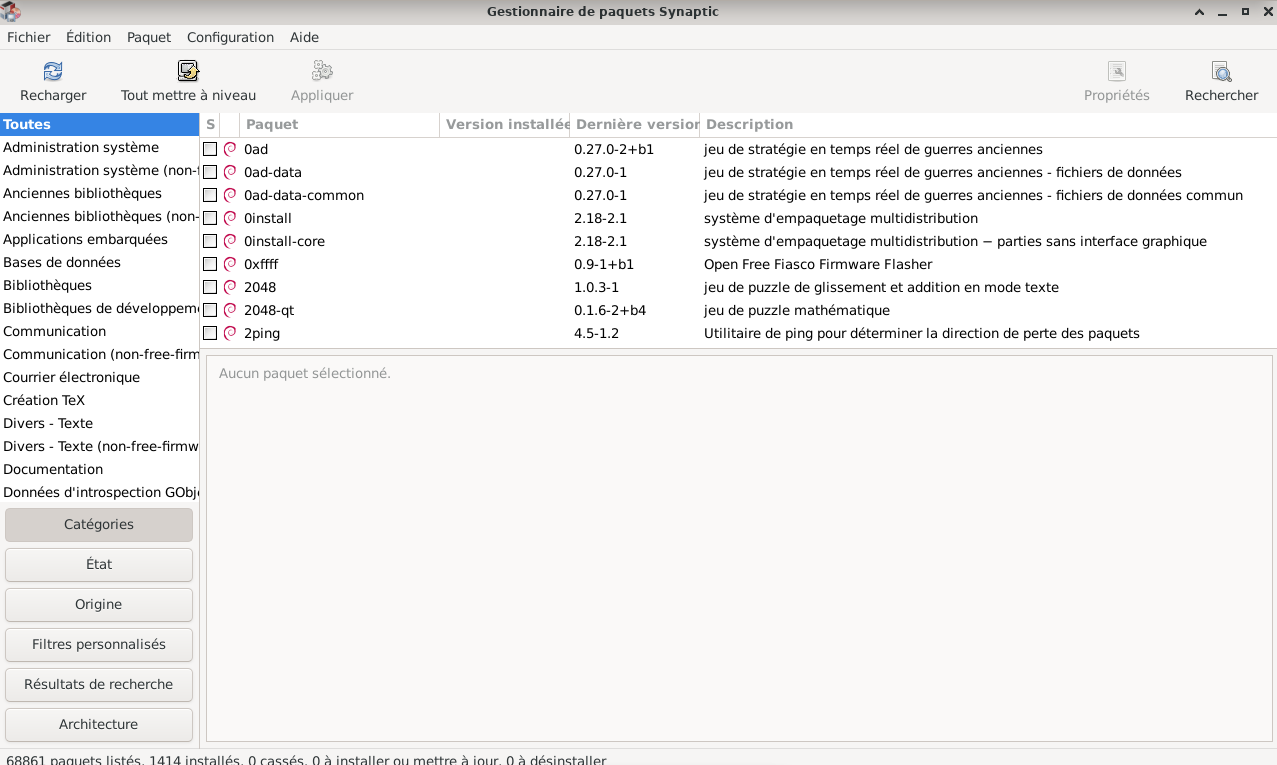Switch the filter to État

[x=99, y=564]
